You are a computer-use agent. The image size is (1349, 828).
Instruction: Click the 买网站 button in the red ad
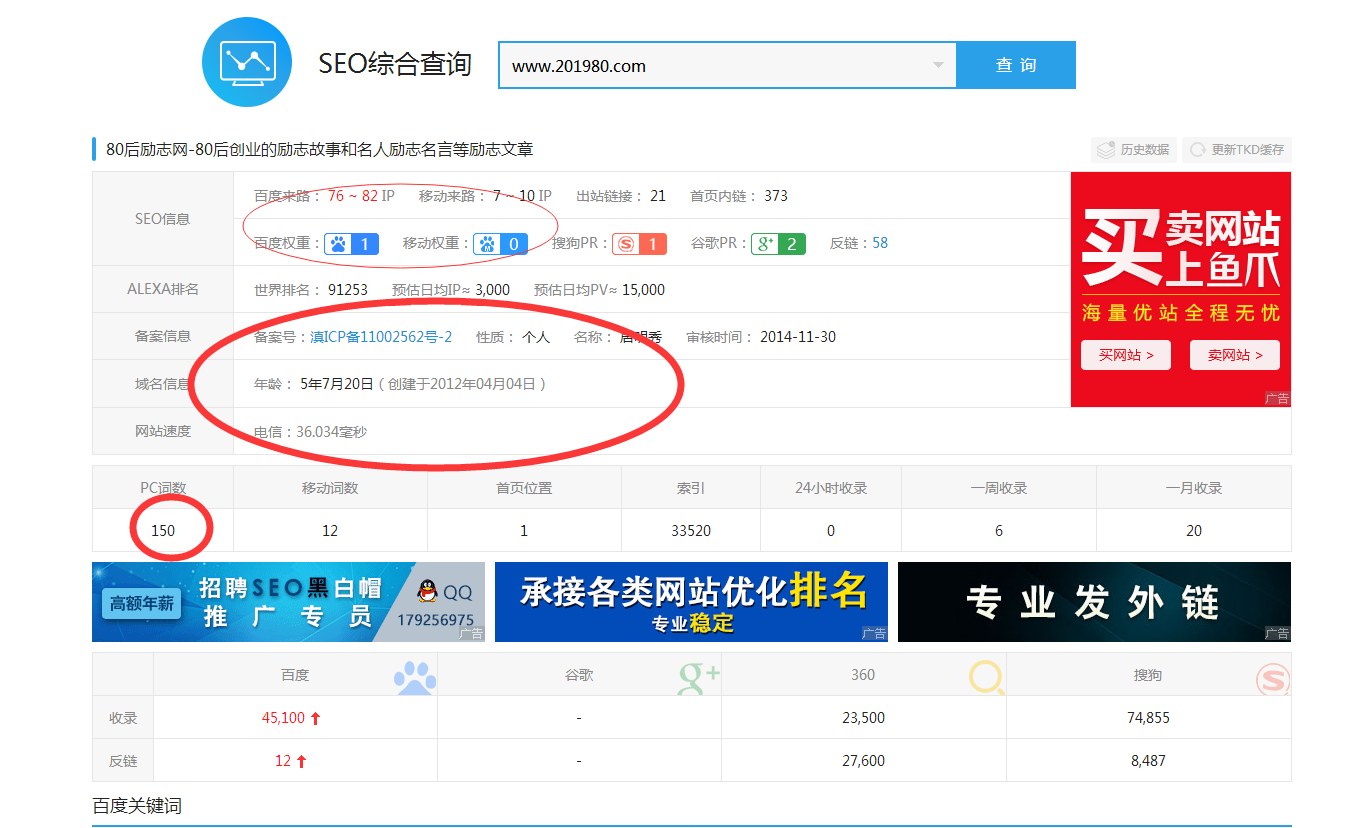1125,355
